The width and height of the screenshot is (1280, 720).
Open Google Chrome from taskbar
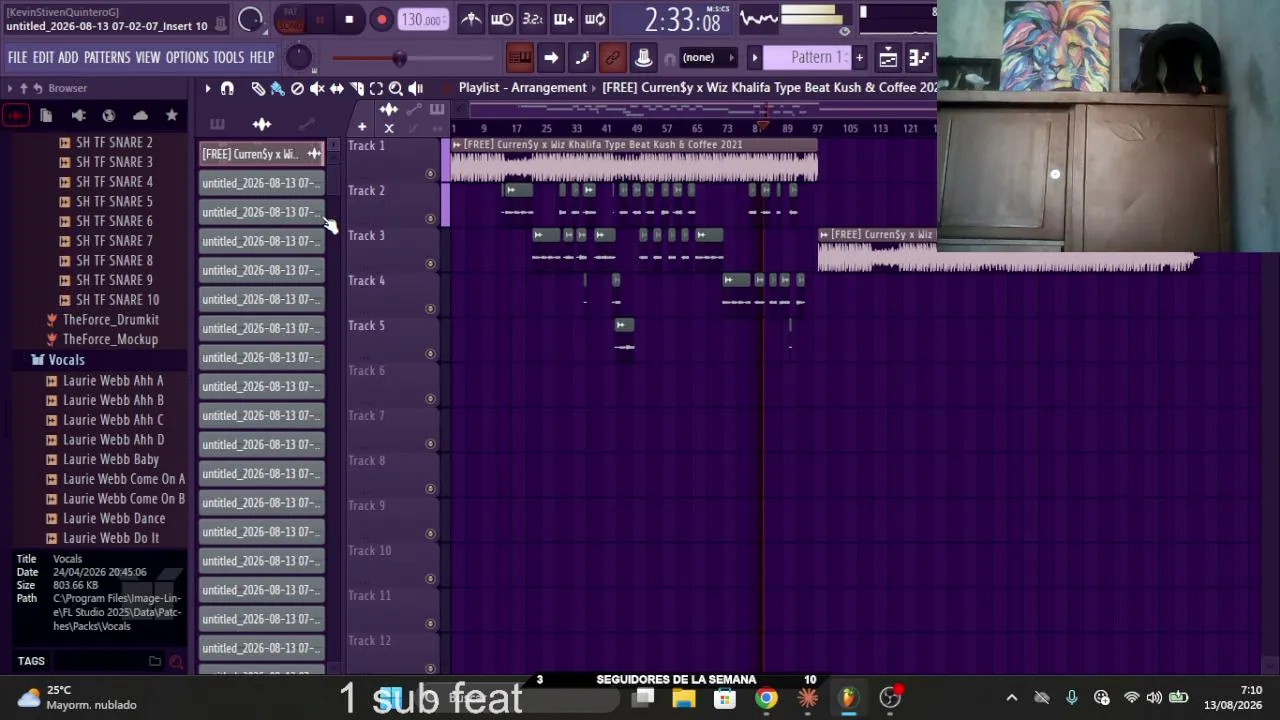[766, 698]
